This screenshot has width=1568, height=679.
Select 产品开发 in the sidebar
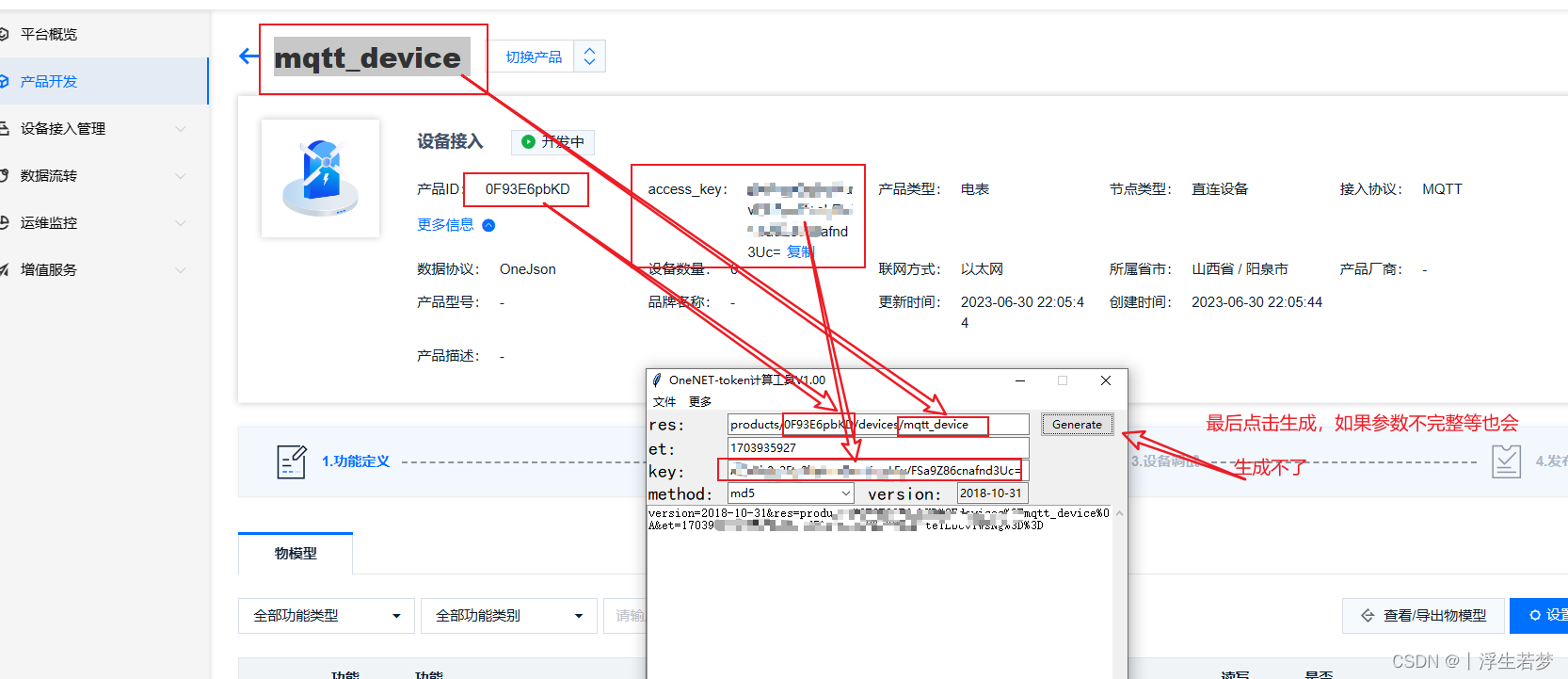[49, 81]
